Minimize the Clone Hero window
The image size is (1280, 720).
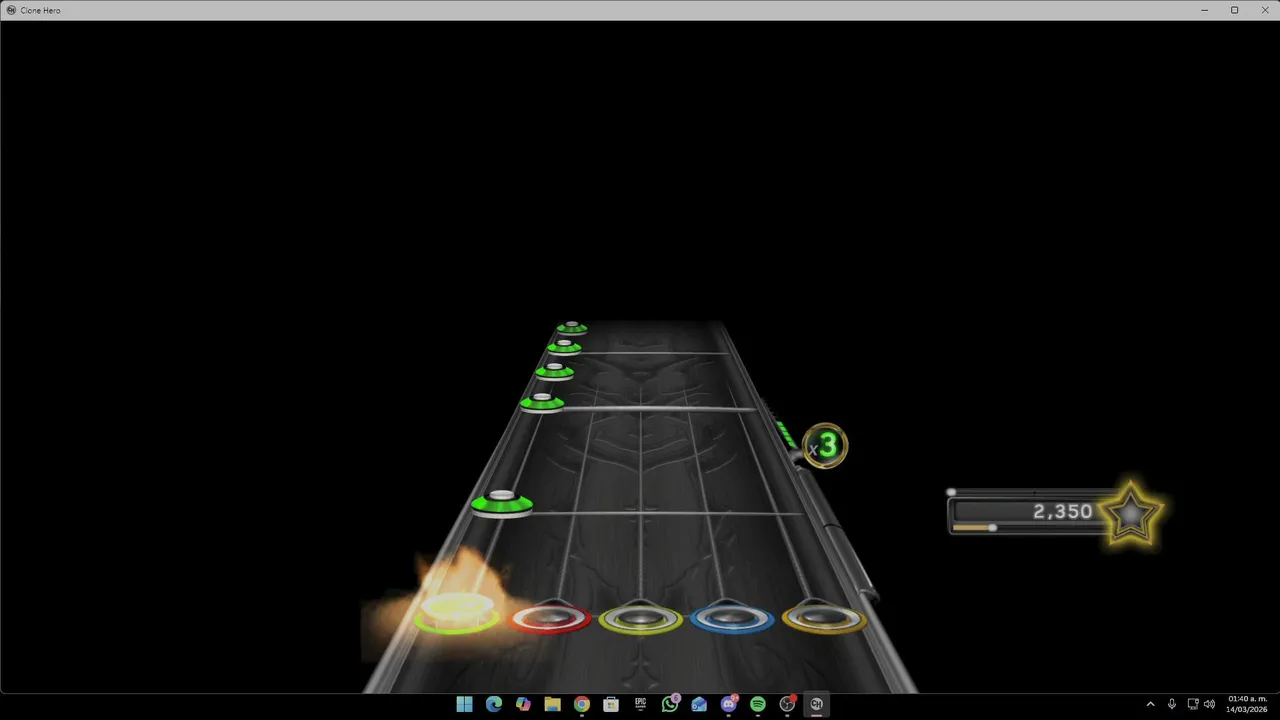1204,10
